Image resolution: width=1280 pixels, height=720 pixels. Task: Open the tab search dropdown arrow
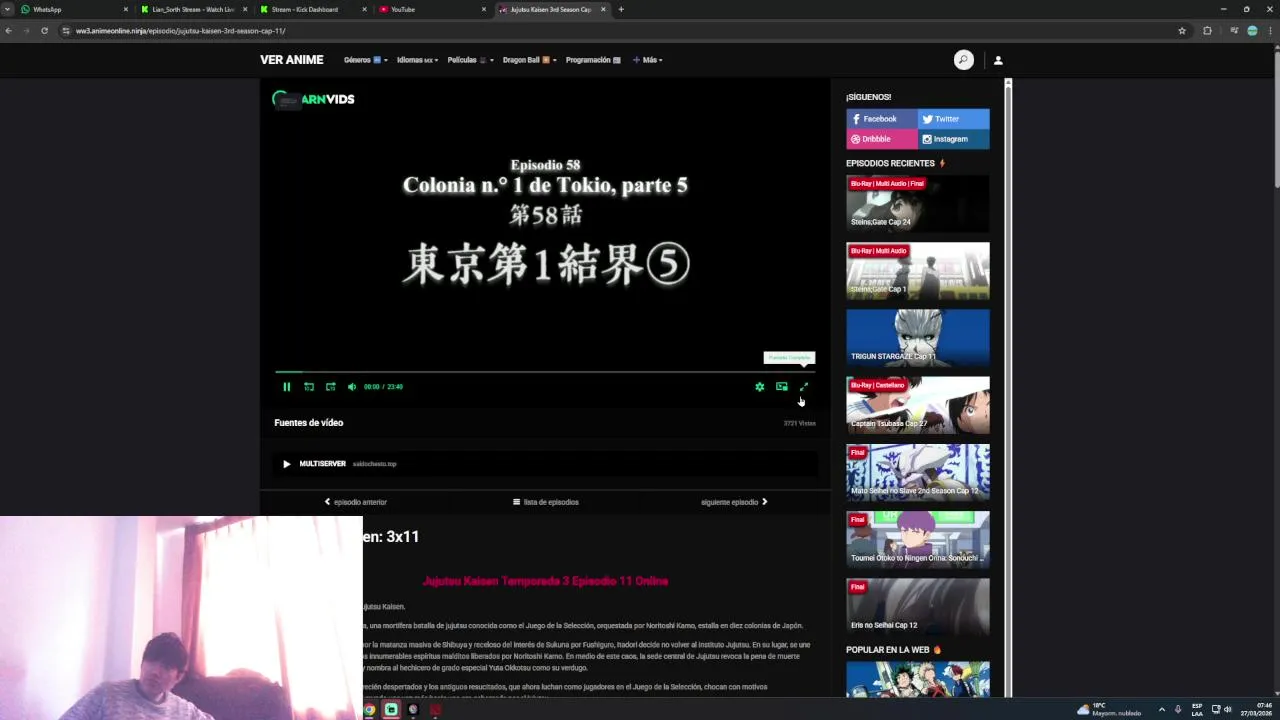pos(7,9)
